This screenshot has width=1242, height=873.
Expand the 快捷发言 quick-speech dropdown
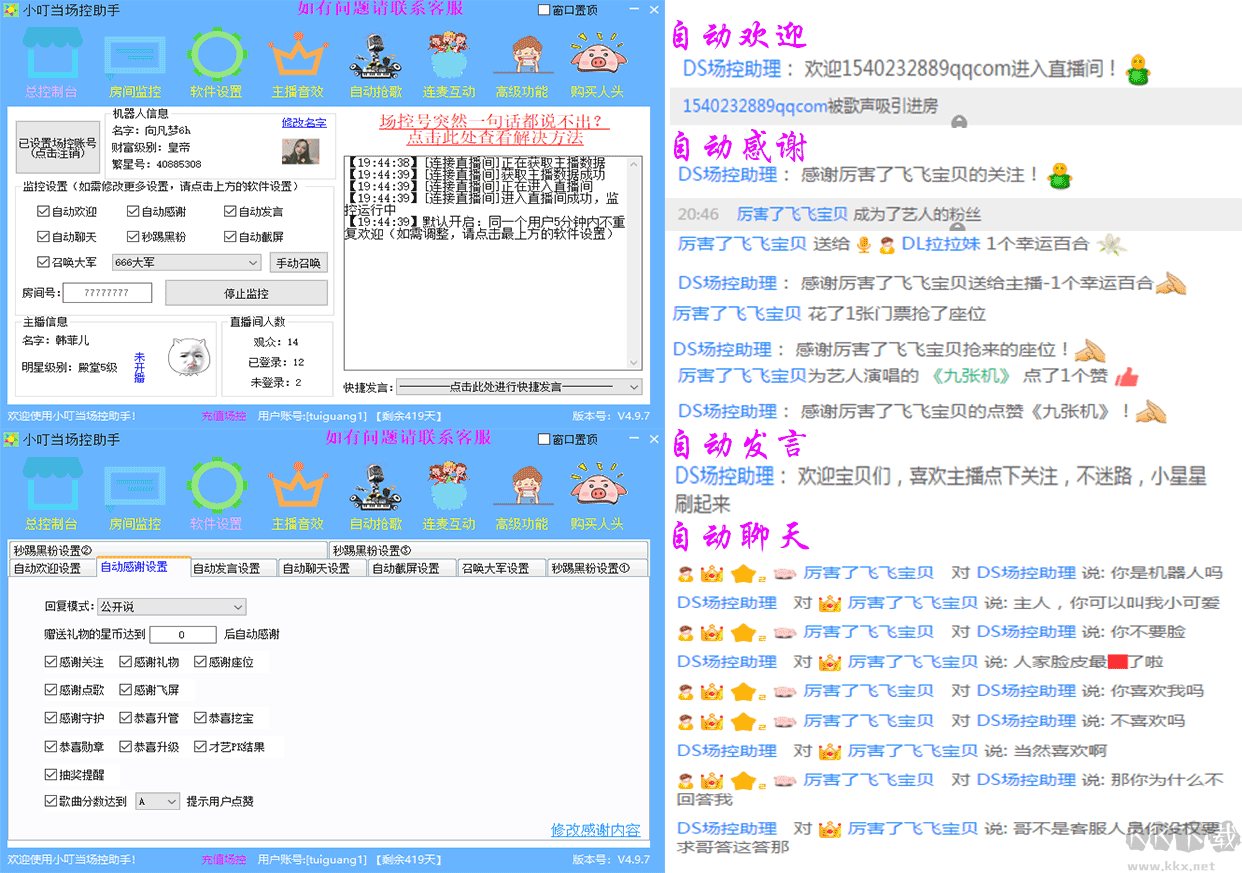click(520, 386)
